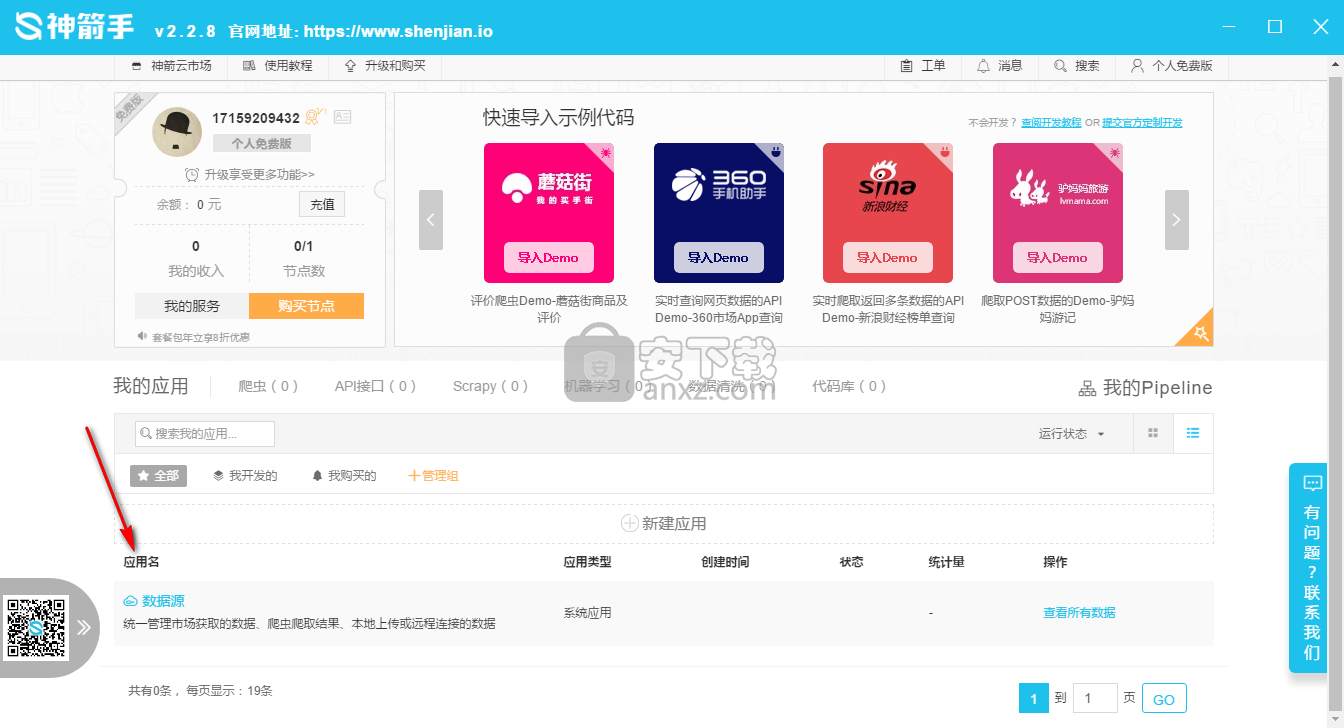Click orange corner icon of demo panel
Viewport: 1344px width, 728px height.
(x=1198, y=331)
